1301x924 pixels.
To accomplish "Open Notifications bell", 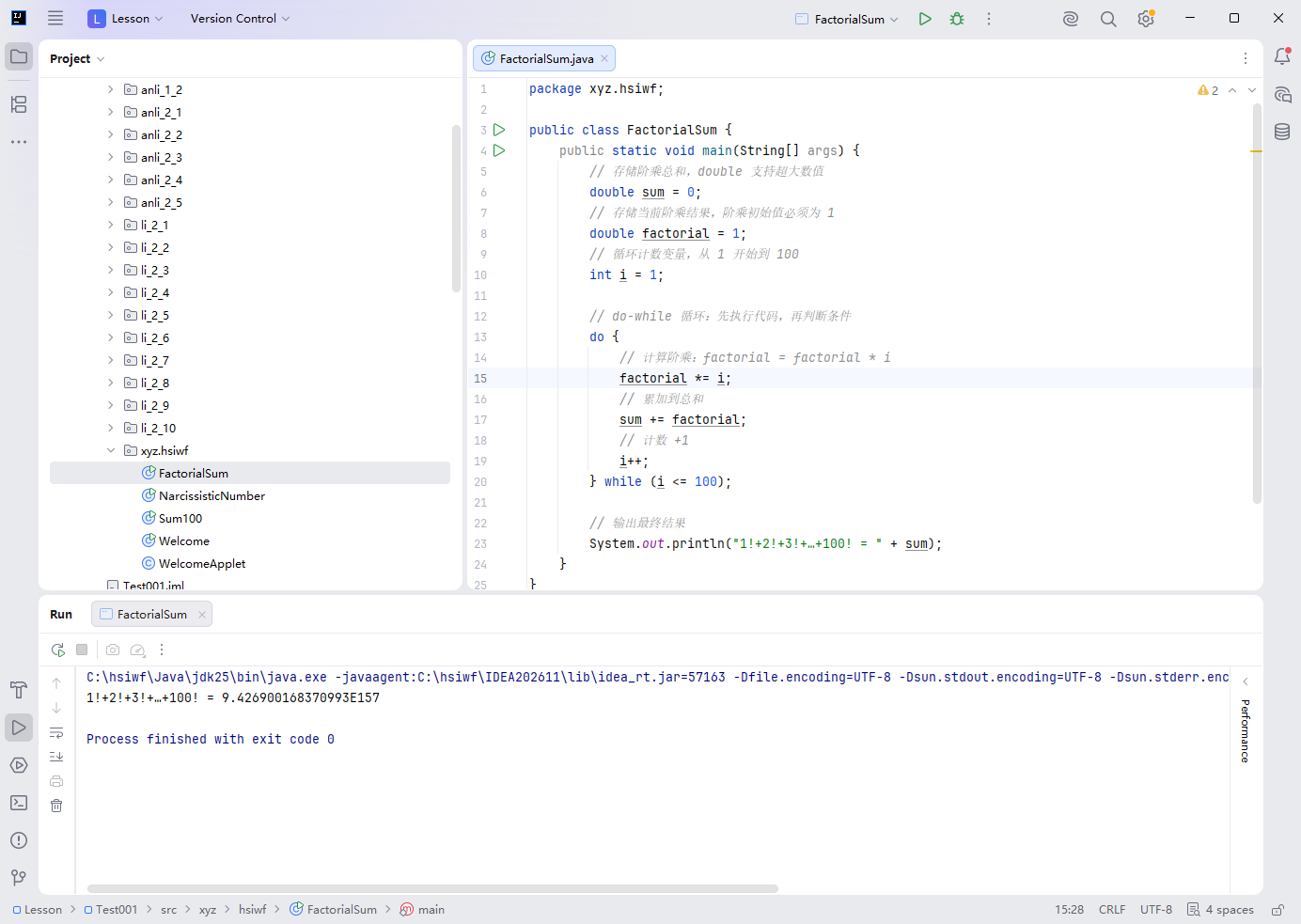I will (x=1282, y=56).
